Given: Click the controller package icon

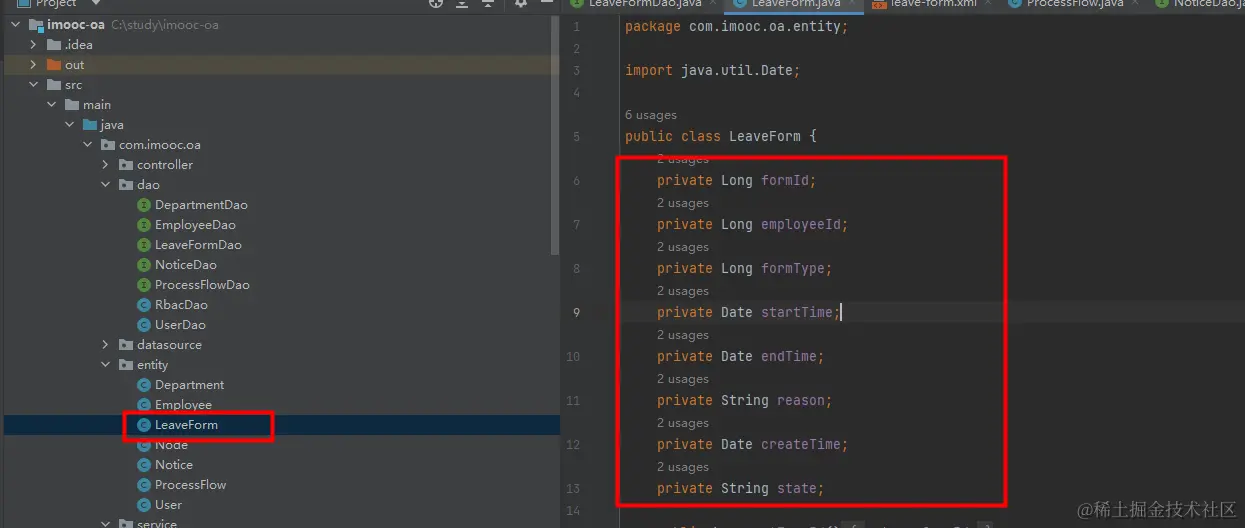Looking at the screenshot, I should click(x=126, y=165).
